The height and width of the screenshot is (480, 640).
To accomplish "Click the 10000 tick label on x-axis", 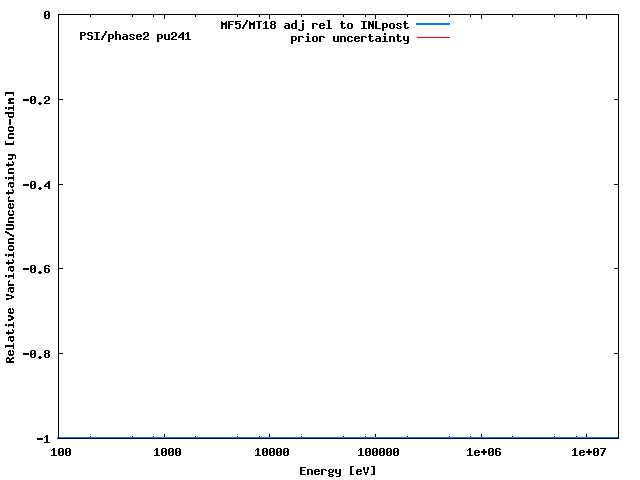I will (x=271, y=453).
